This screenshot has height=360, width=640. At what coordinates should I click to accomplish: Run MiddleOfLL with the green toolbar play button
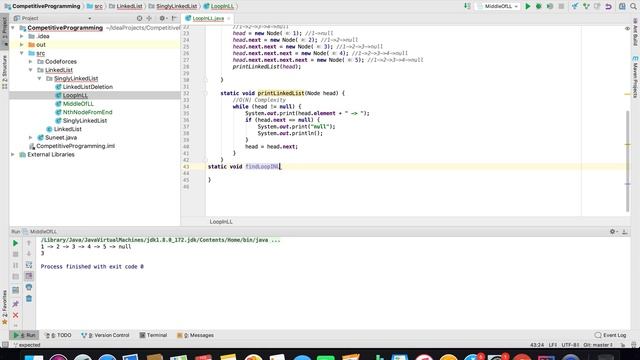point(528,6)
